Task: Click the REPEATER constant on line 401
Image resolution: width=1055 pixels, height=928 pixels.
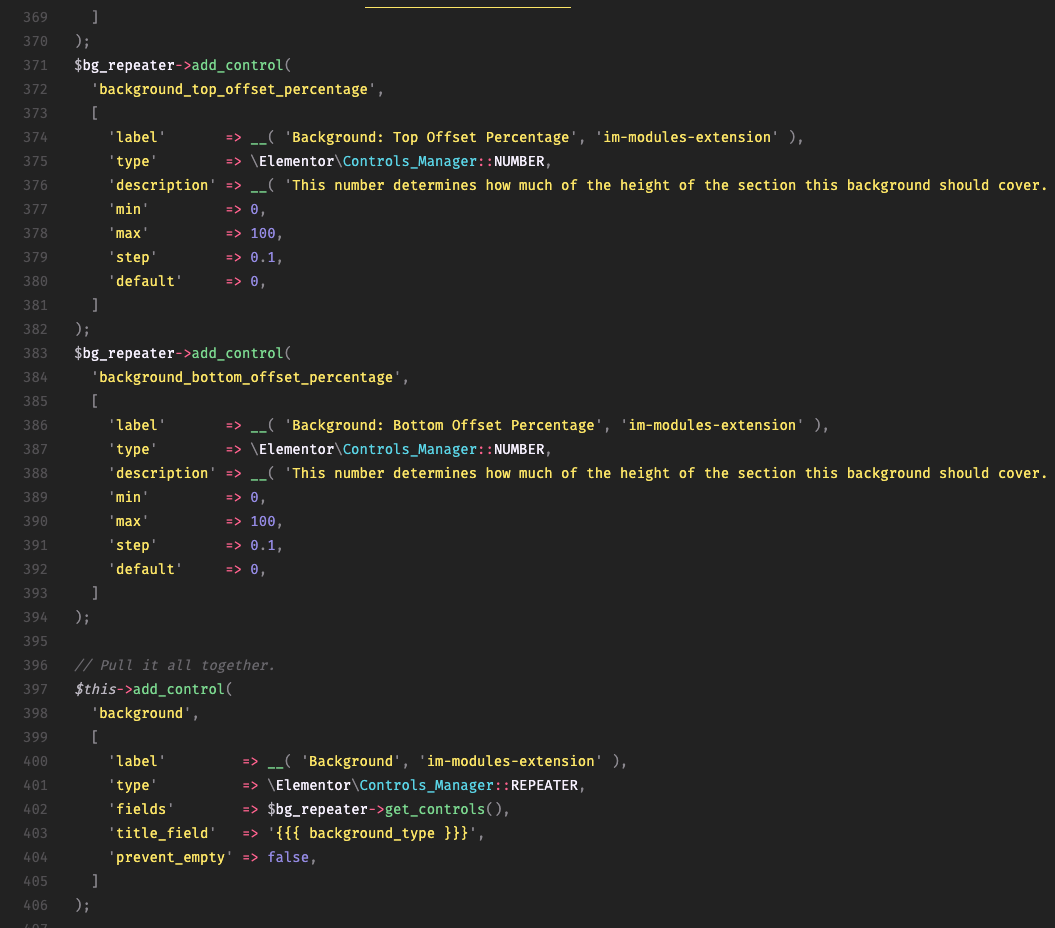Action: [x=544, y=785]
